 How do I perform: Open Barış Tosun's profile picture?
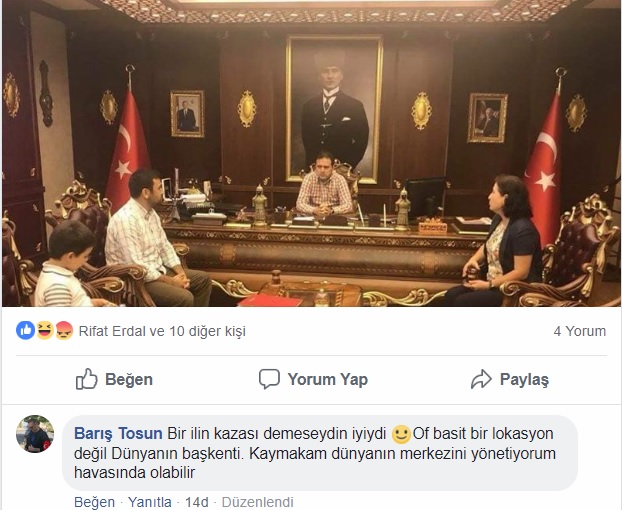tap(35, 434)
